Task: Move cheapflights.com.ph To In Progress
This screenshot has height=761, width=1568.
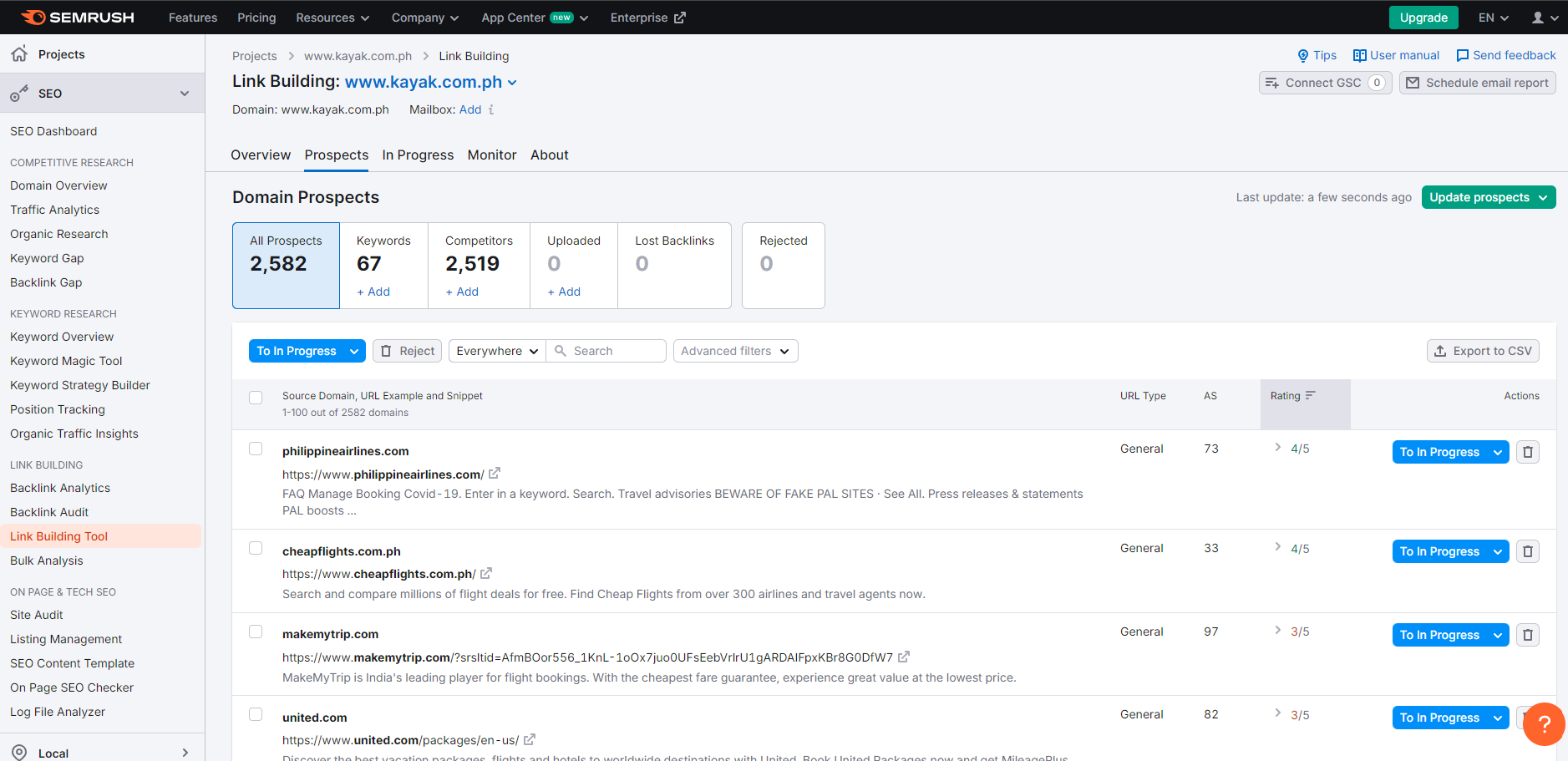Action: pos(1439,551)
